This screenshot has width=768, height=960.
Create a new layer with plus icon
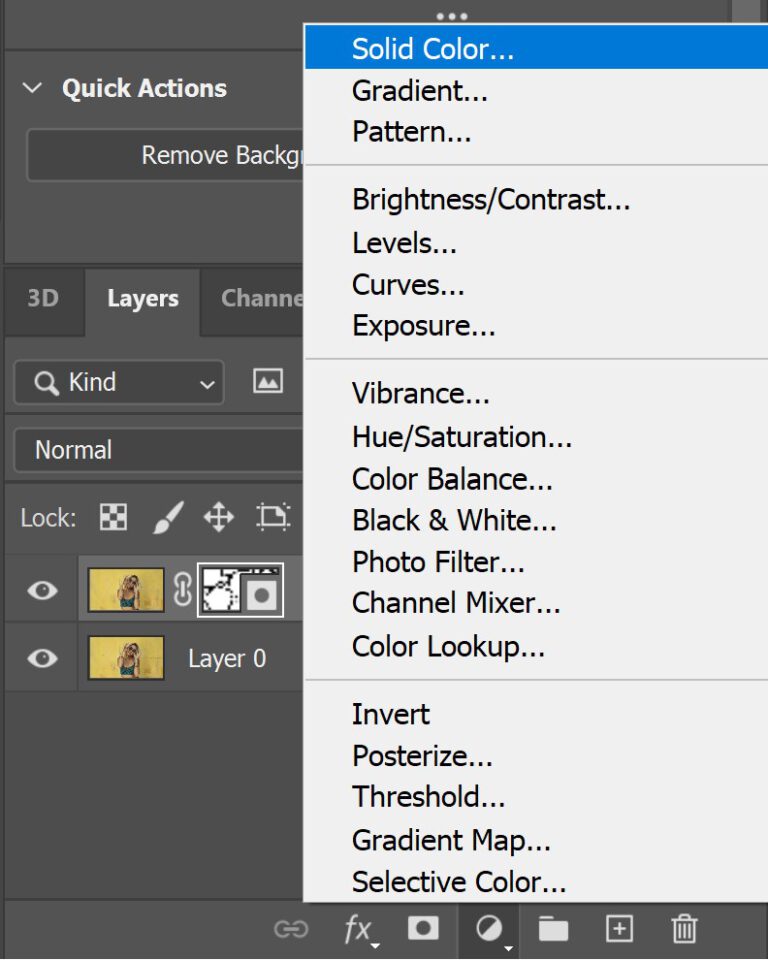(619, 930)
